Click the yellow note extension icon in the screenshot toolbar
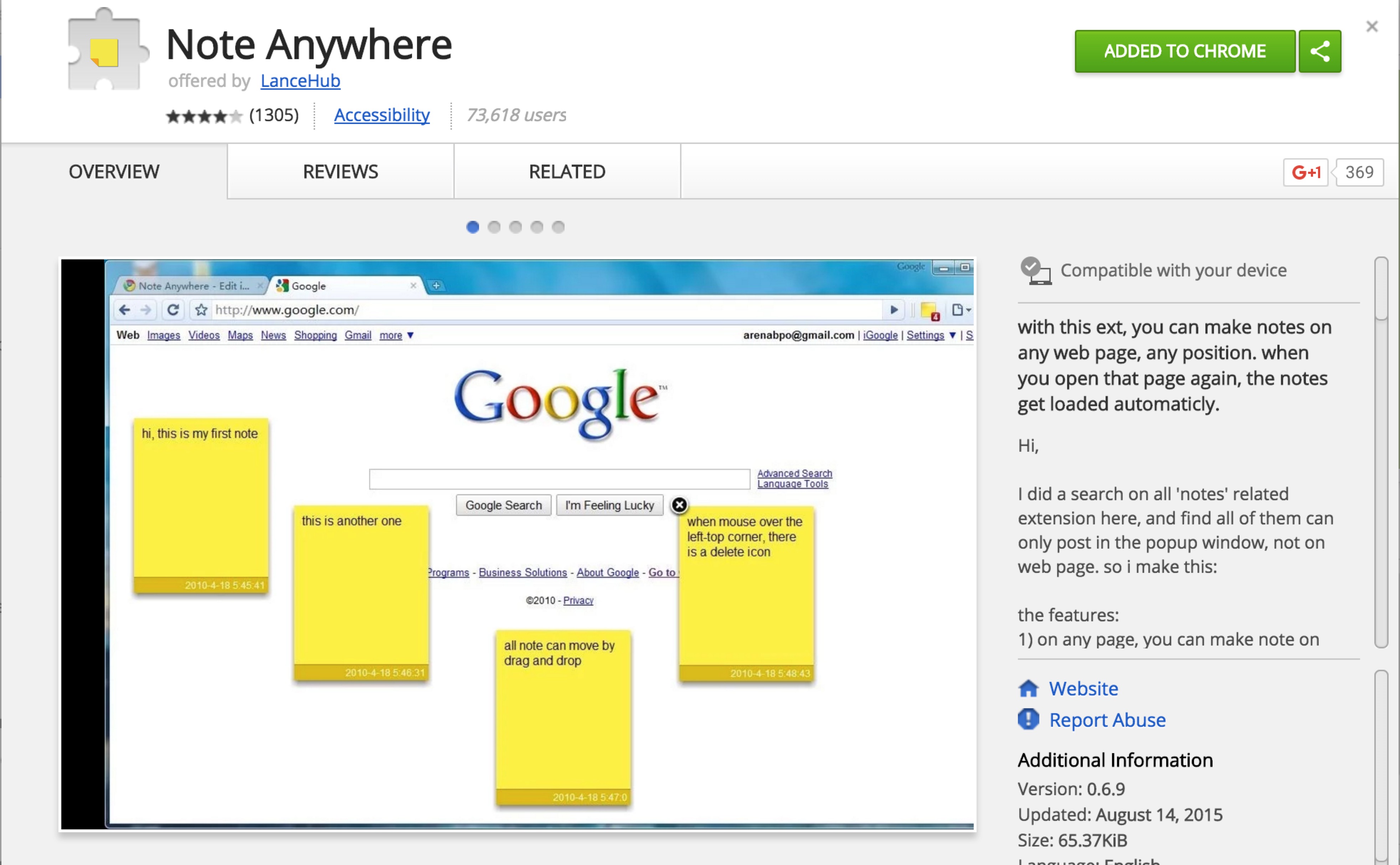The height and width of the screenshot is (865, 1400). [x=928, y=310]
